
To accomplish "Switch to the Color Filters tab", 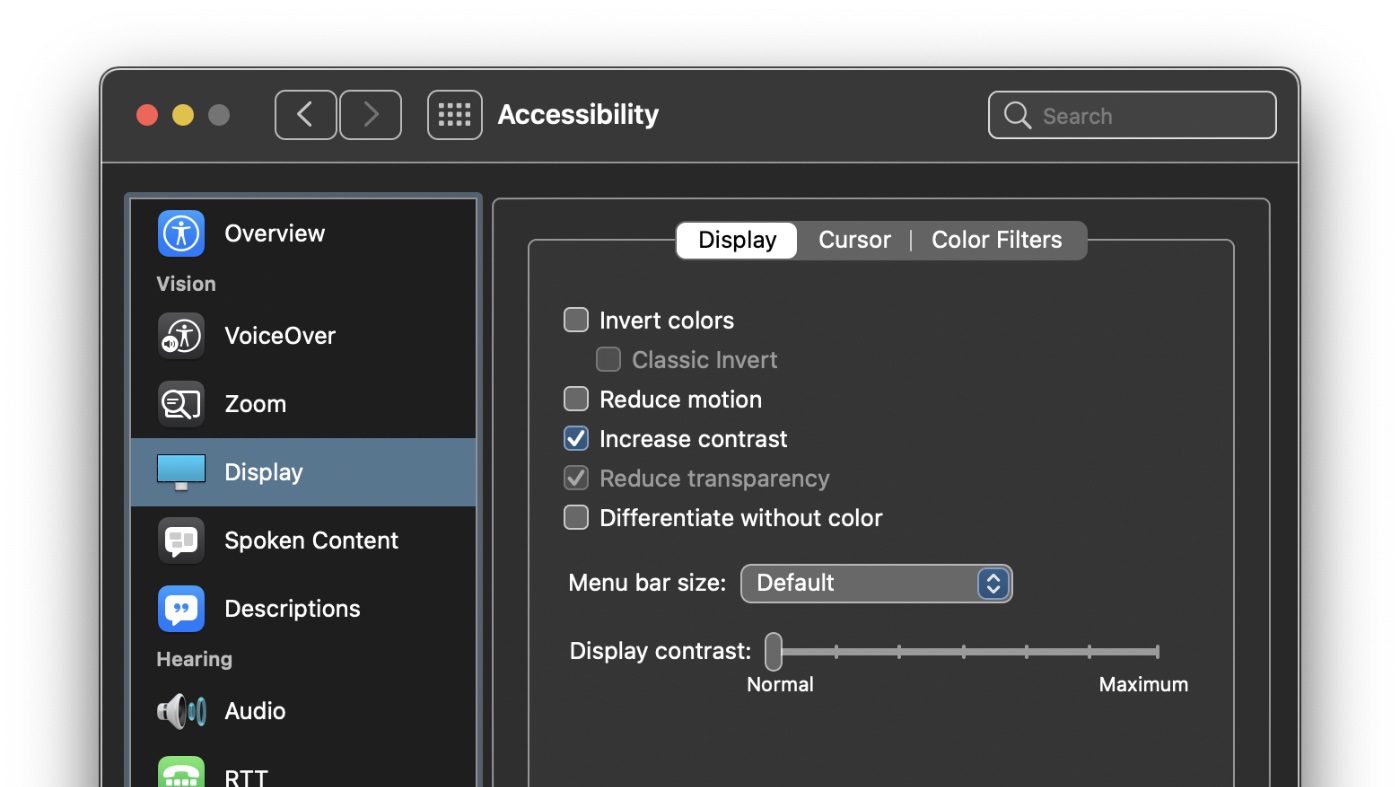I will [x=996, y=240].
